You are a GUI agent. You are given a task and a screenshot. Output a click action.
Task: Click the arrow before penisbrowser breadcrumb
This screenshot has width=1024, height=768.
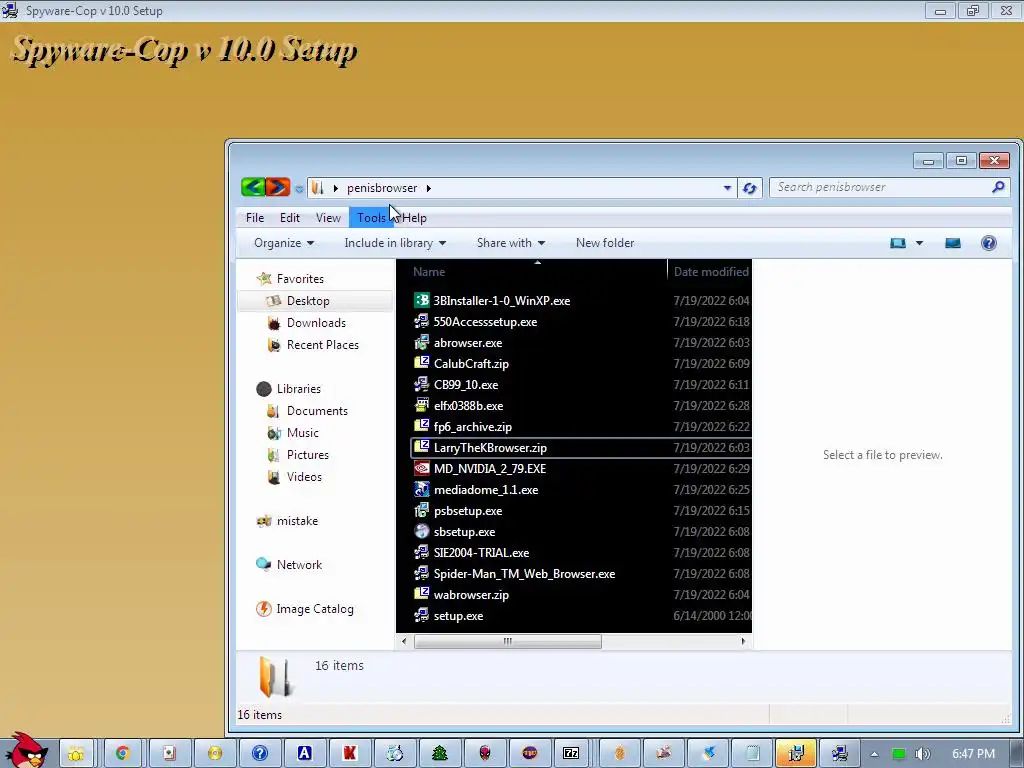[x=336, y=188]
